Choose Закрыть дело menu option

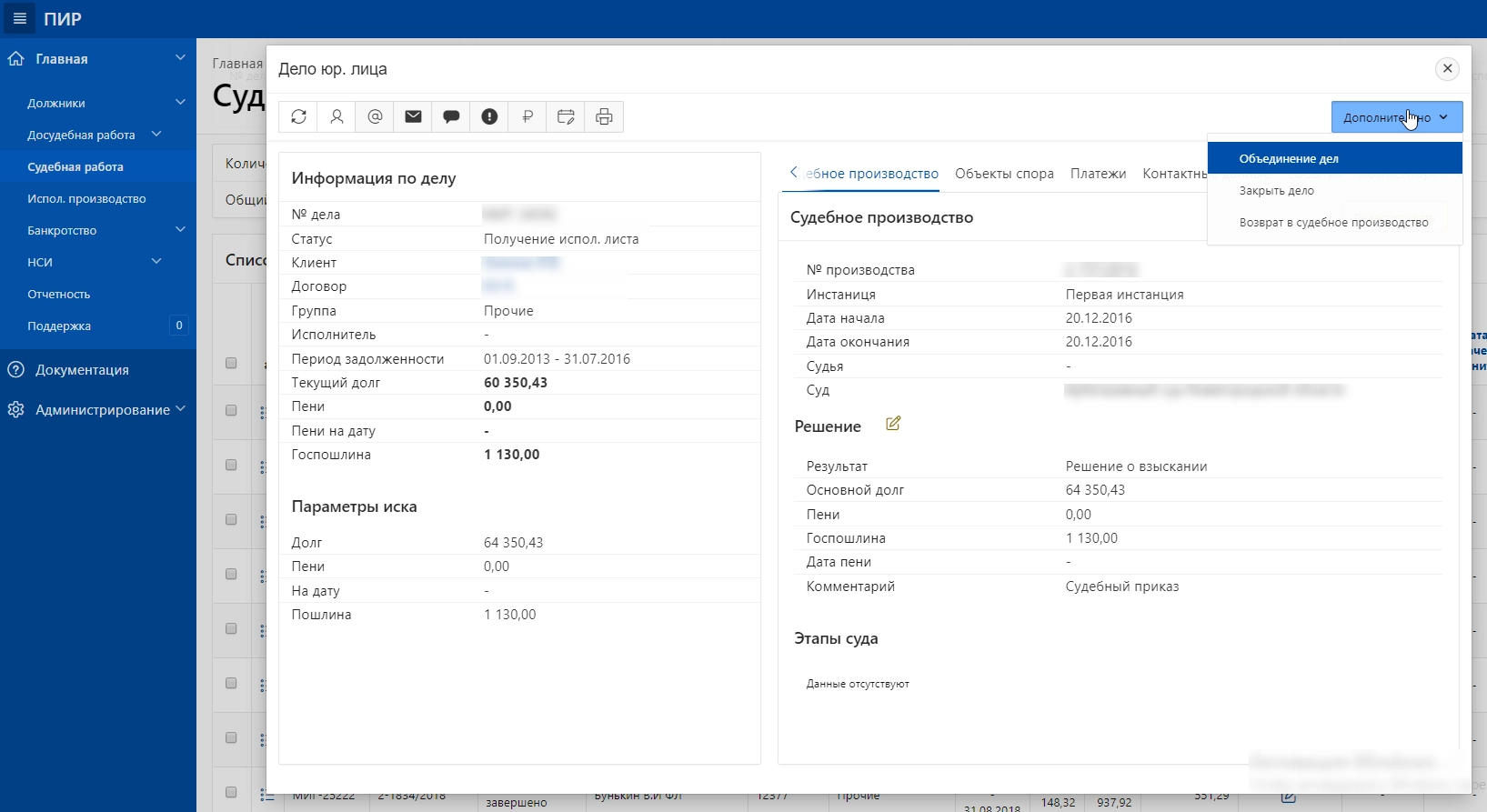[1334, 190]
